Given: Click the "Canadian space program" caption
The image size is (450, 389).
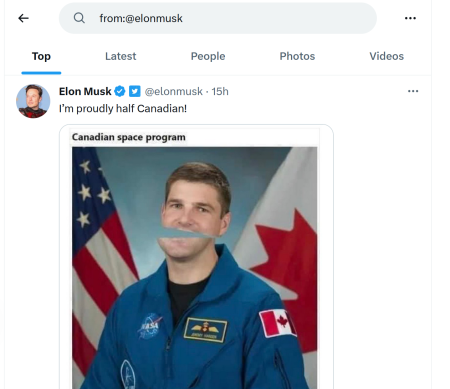Looking at the screenshot, I should 129,137.
